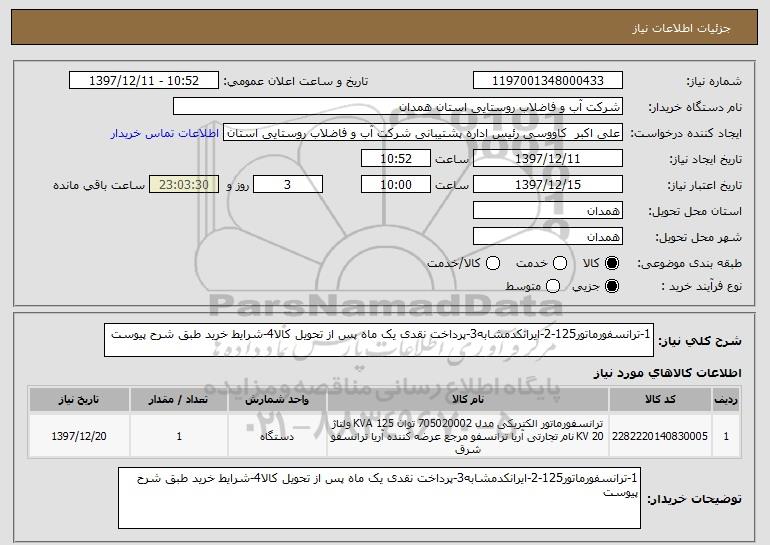770x545 pixels.
Task: Click the creation time field 10:52
Action: [x=396, y=159]
